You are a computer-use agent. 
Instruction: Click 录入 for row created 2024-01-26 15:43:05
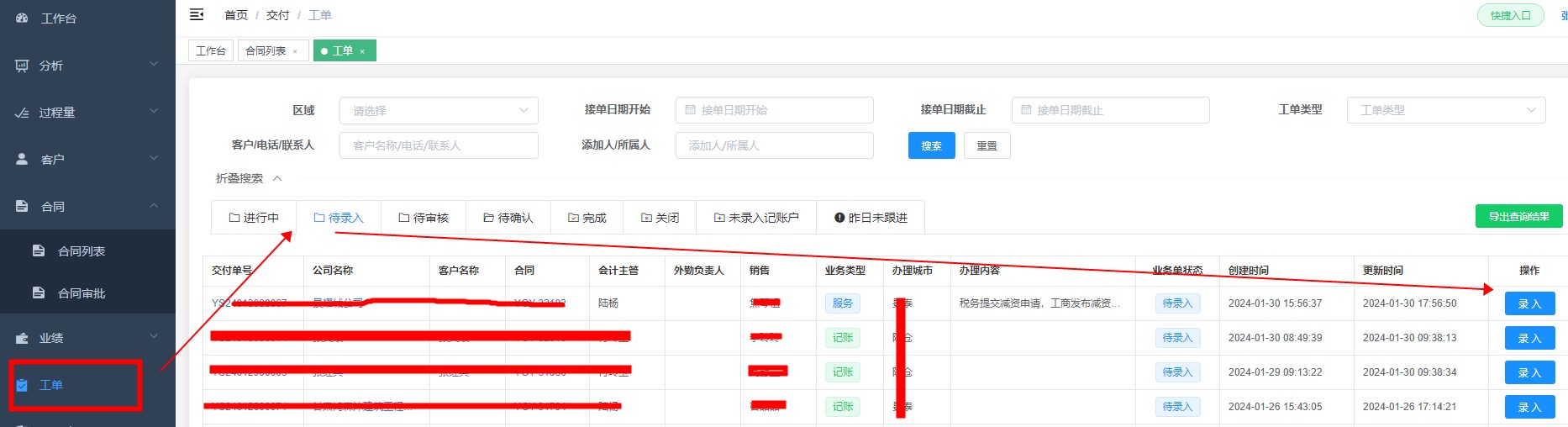coord(1529,407)
